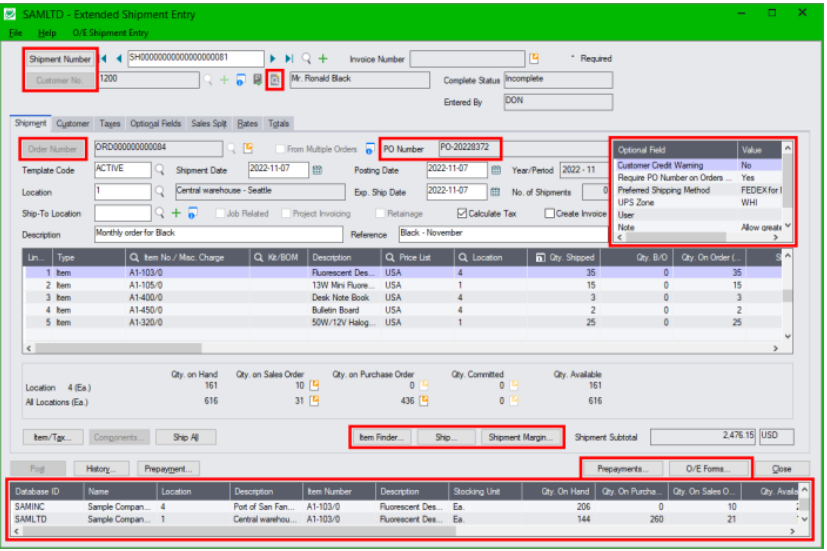Open drilldown icon beside Invoice Number field
Screen dimensions: 827x551
click(534, 59)
